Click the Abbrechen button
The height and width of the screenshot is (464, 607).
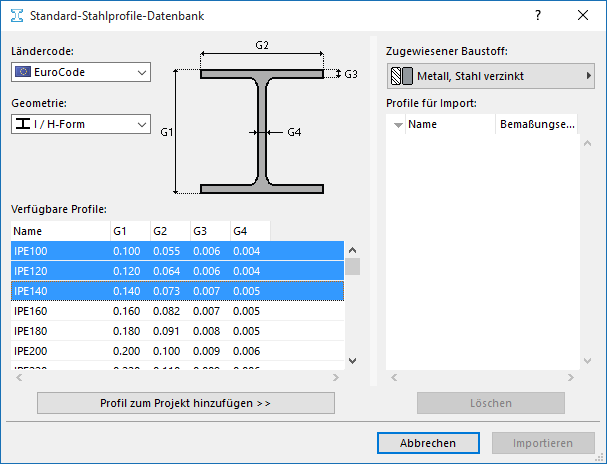click(428, 443)
